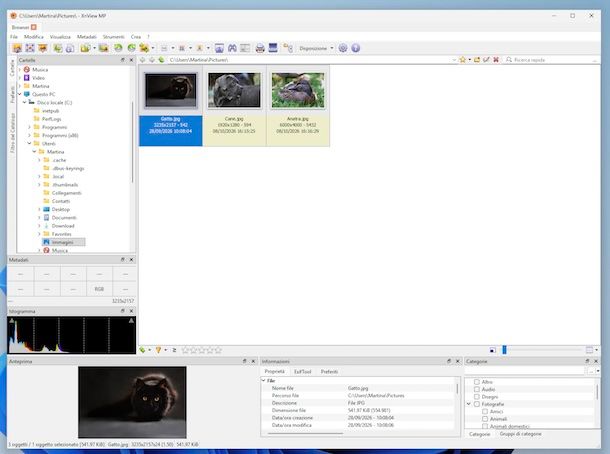Close the Informazioni panel
The height and width of the screenshot is (454, 610).
tap(458, 361)
